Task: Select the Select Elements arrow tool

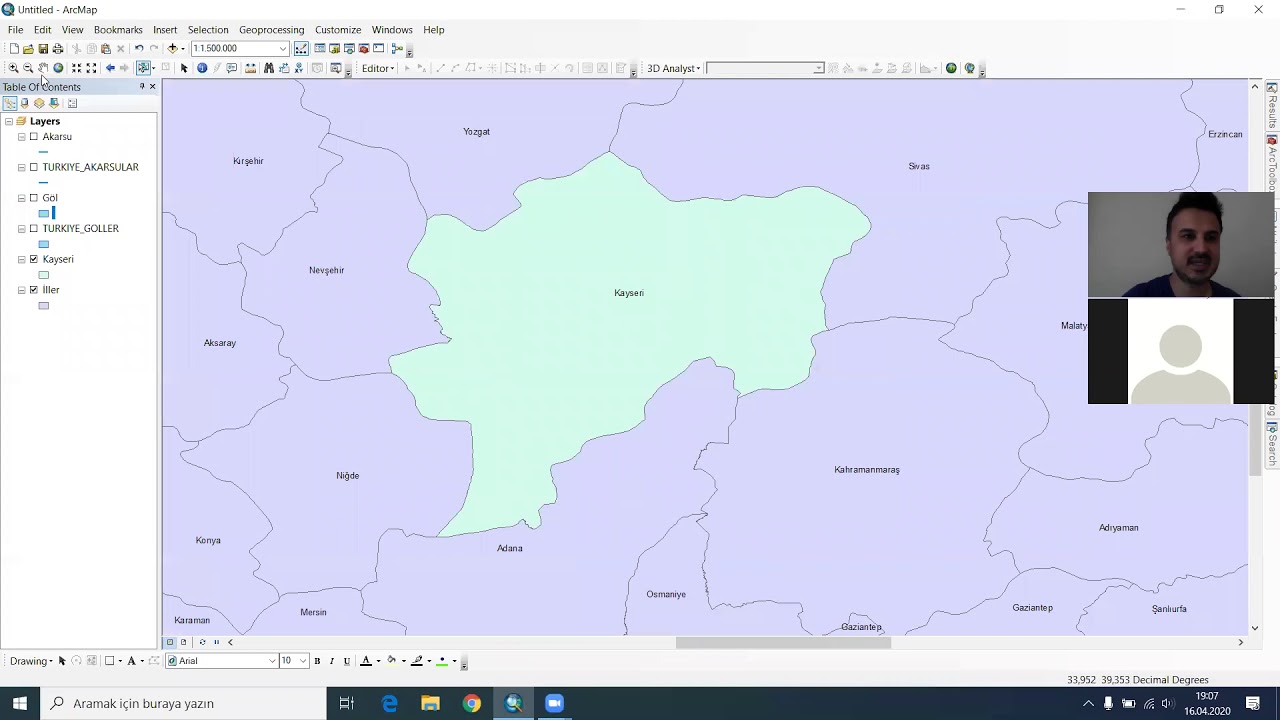Action: (184, 68)
